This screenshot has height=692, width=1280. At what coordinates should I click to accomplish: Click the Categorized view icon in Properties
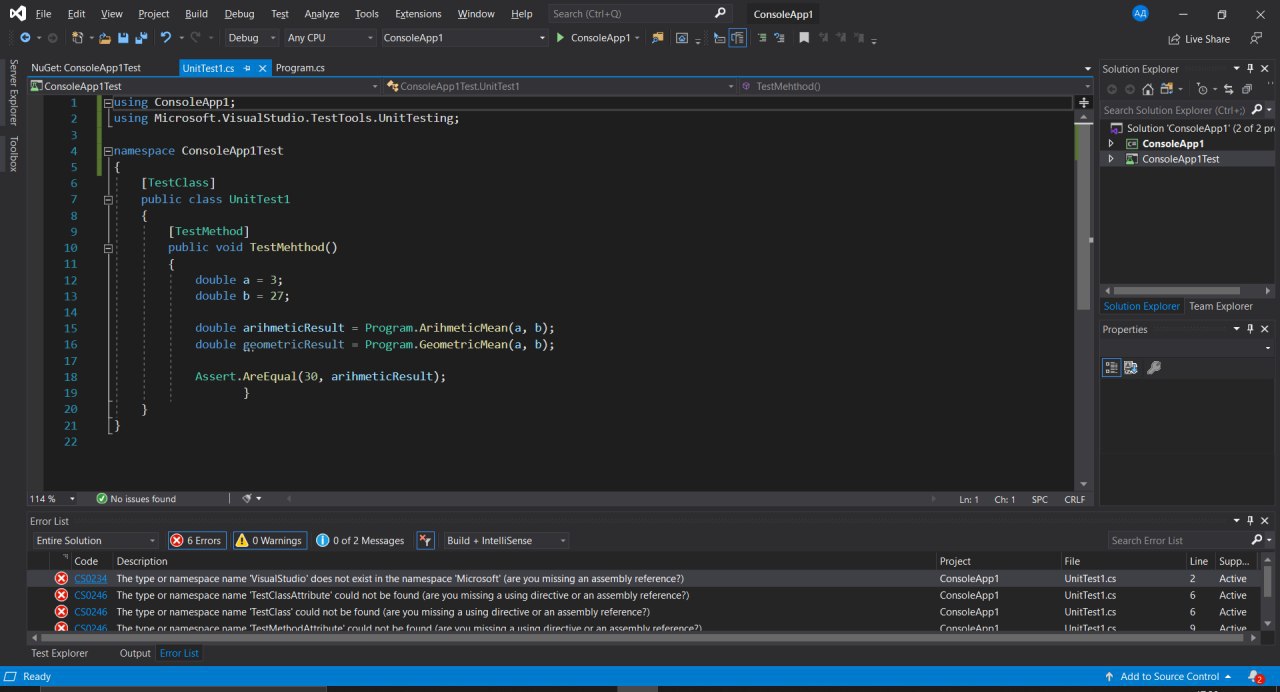(x=1111, y=367)
